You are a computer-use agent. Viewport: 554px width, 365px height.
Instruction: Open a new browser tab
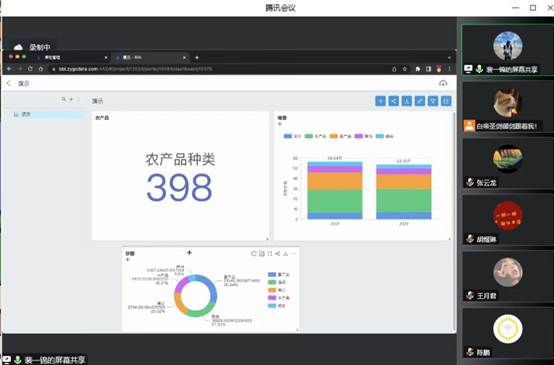(197, 57)
